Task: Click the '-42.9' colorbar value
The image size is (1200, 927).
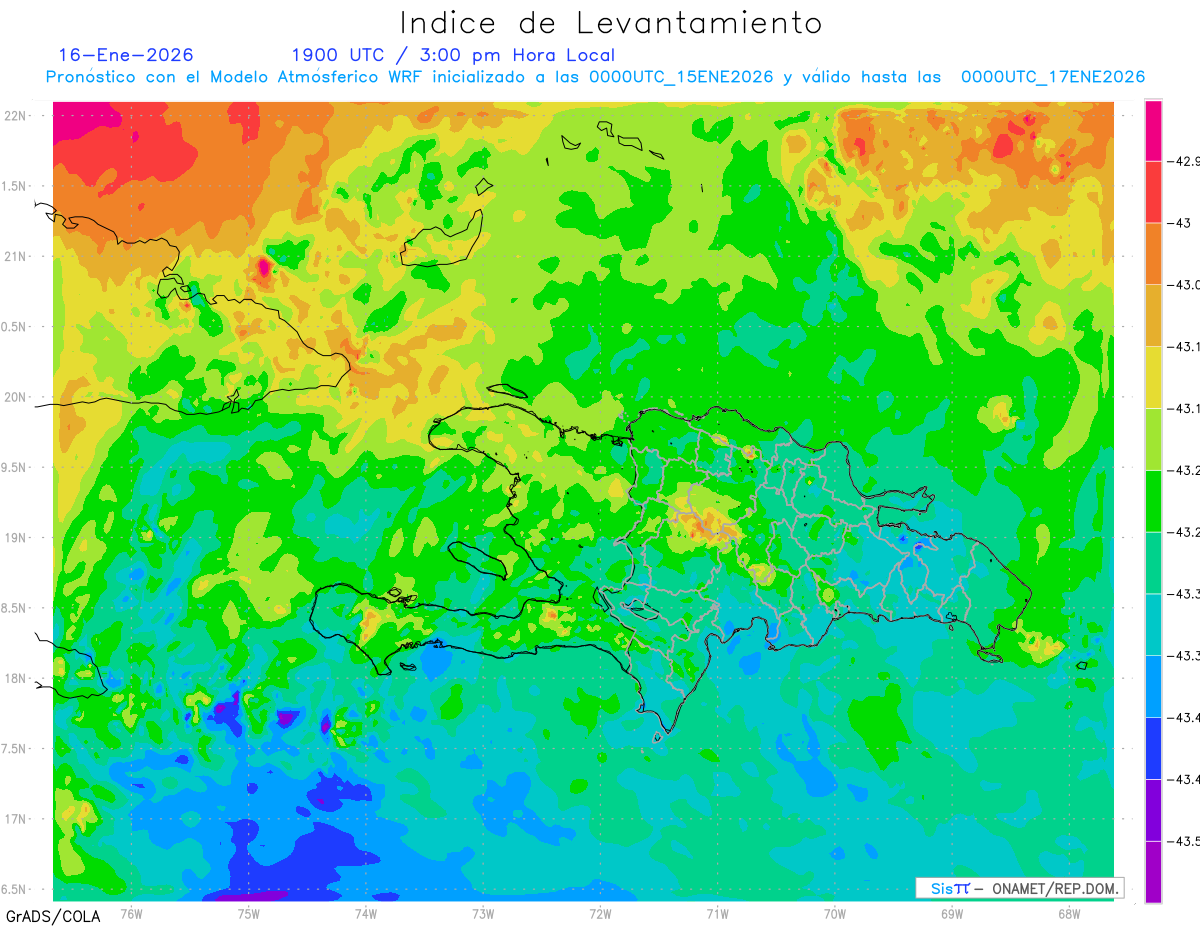Action: pos(1182,161)
